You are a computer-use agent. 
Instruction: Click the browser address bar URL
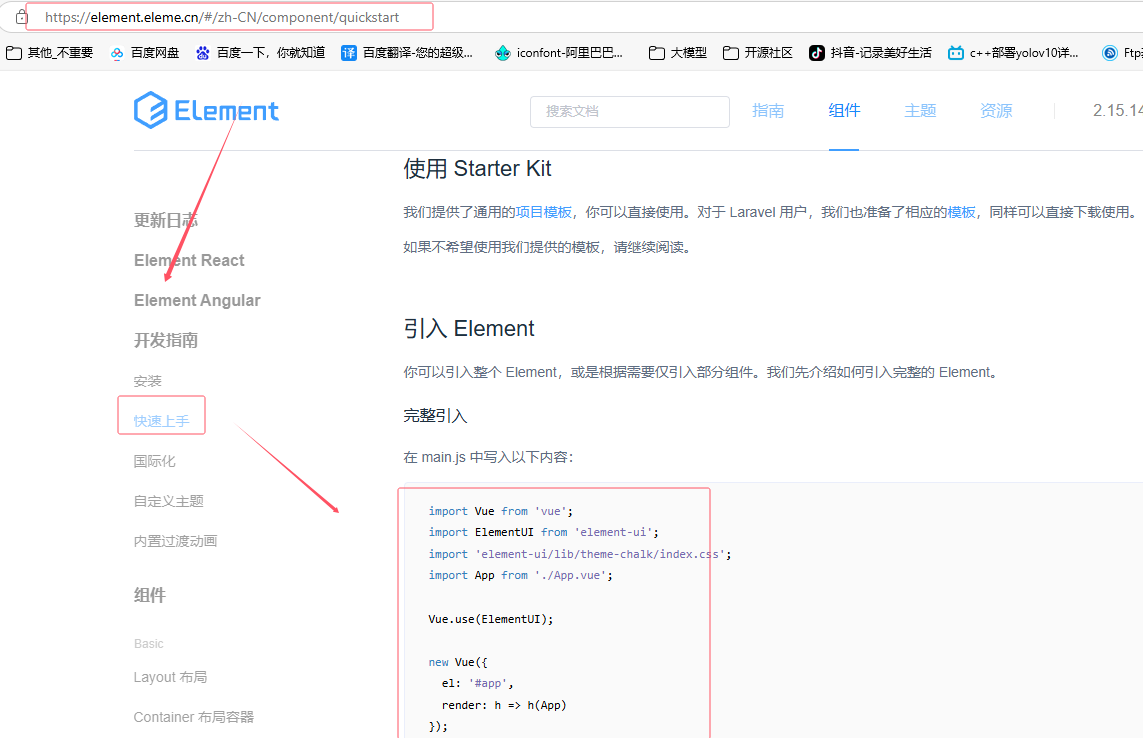tap(221, 16)
